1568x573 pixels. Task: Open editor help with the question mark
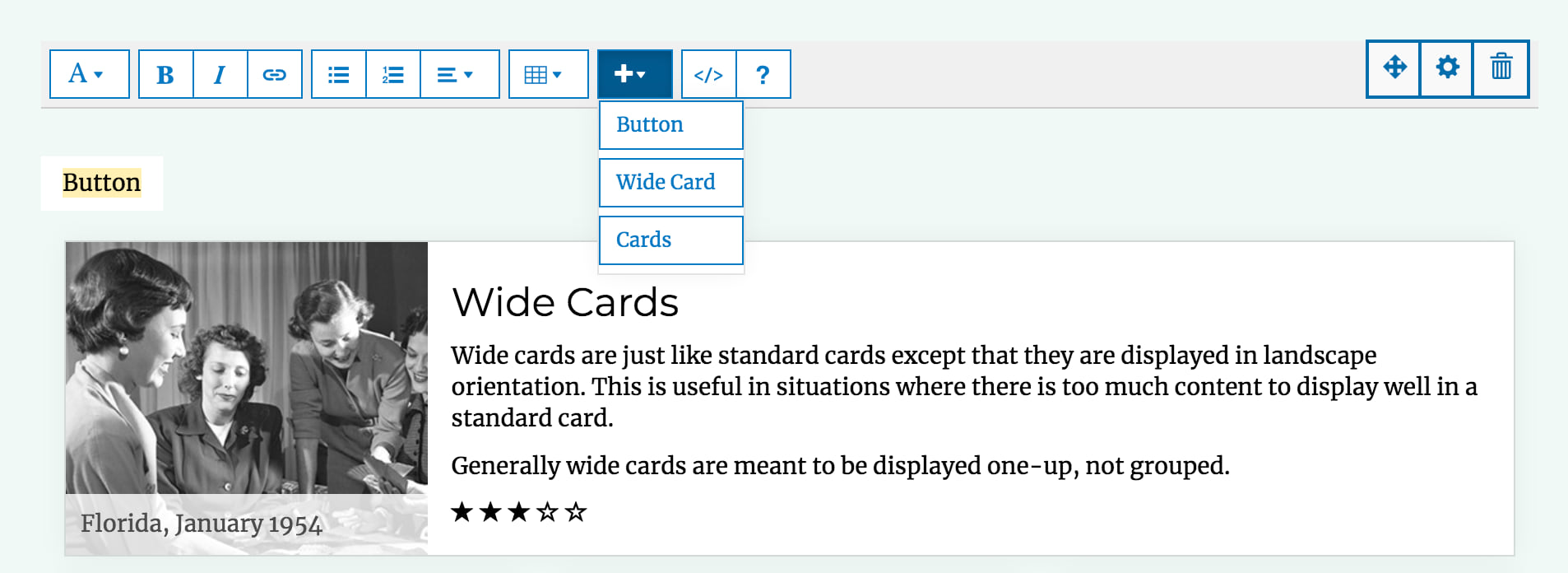pyautogui.click(x=763, y=75)
